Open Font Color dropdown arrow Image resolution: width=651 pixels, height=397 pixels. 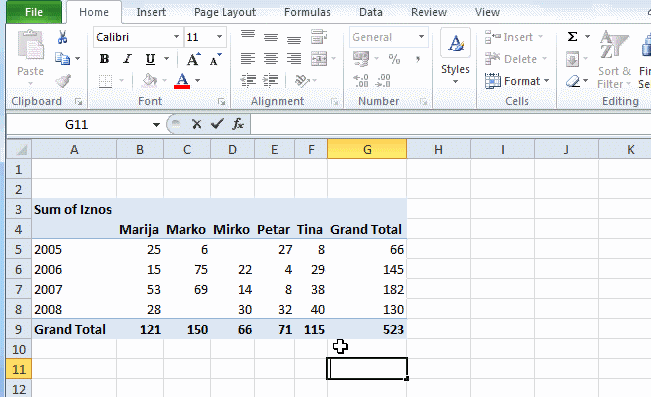(198, 81)
